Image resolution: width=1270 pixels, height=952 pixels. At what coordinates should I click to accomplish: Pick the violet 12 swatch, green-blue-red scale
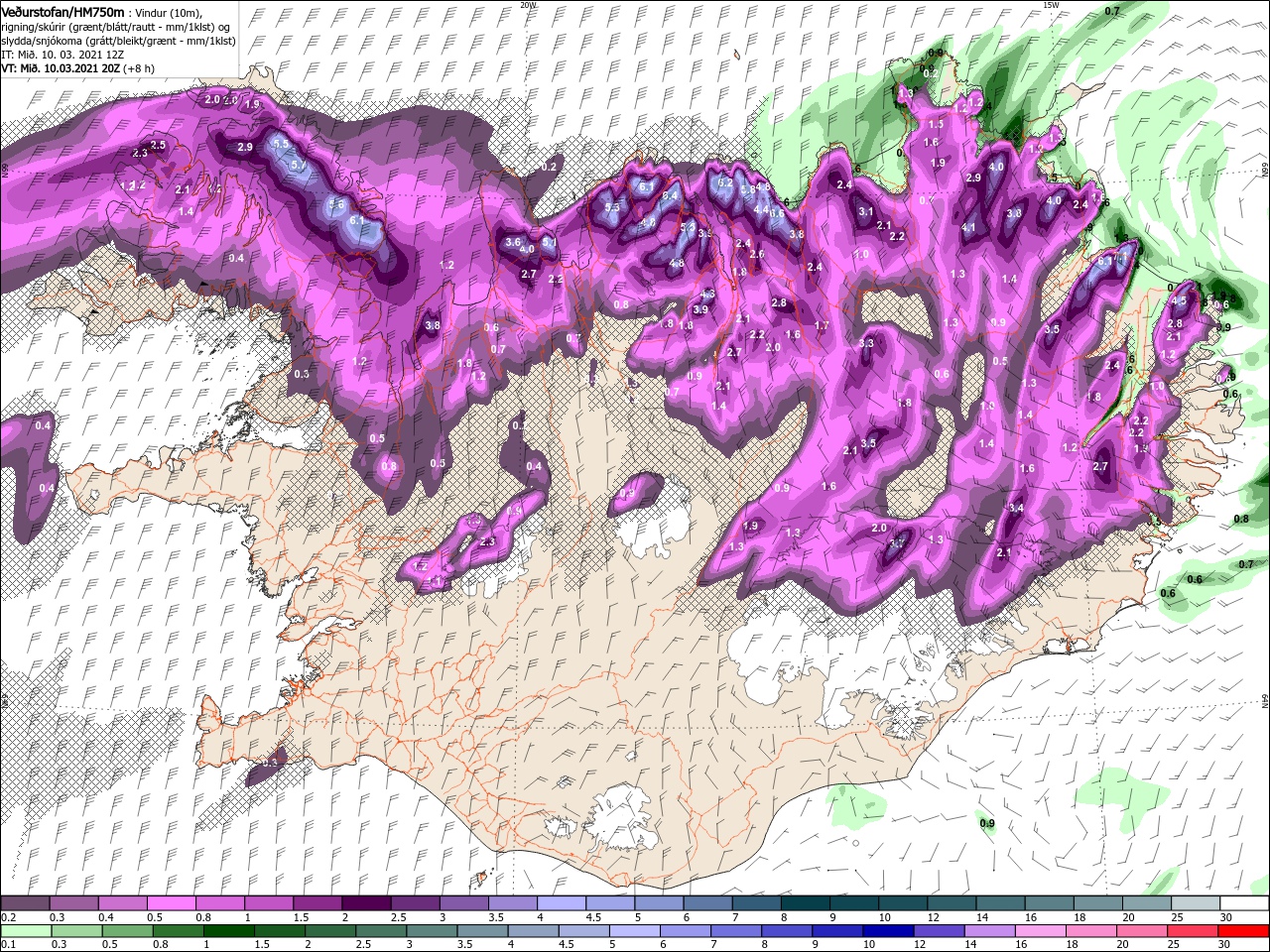(939, 930)
